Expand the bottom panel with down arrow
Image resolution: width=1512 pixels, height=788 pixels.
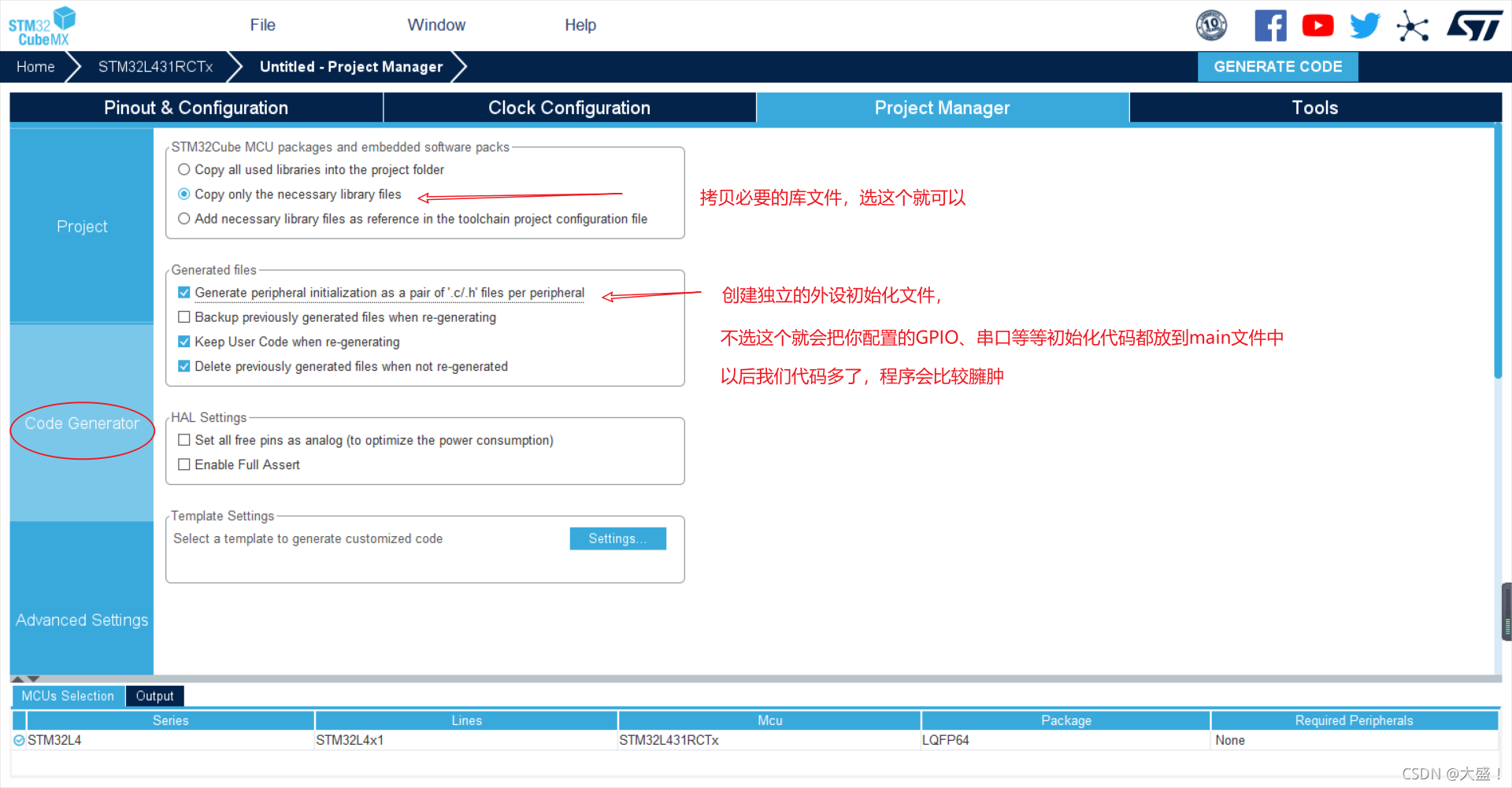[x=33, y=679]
